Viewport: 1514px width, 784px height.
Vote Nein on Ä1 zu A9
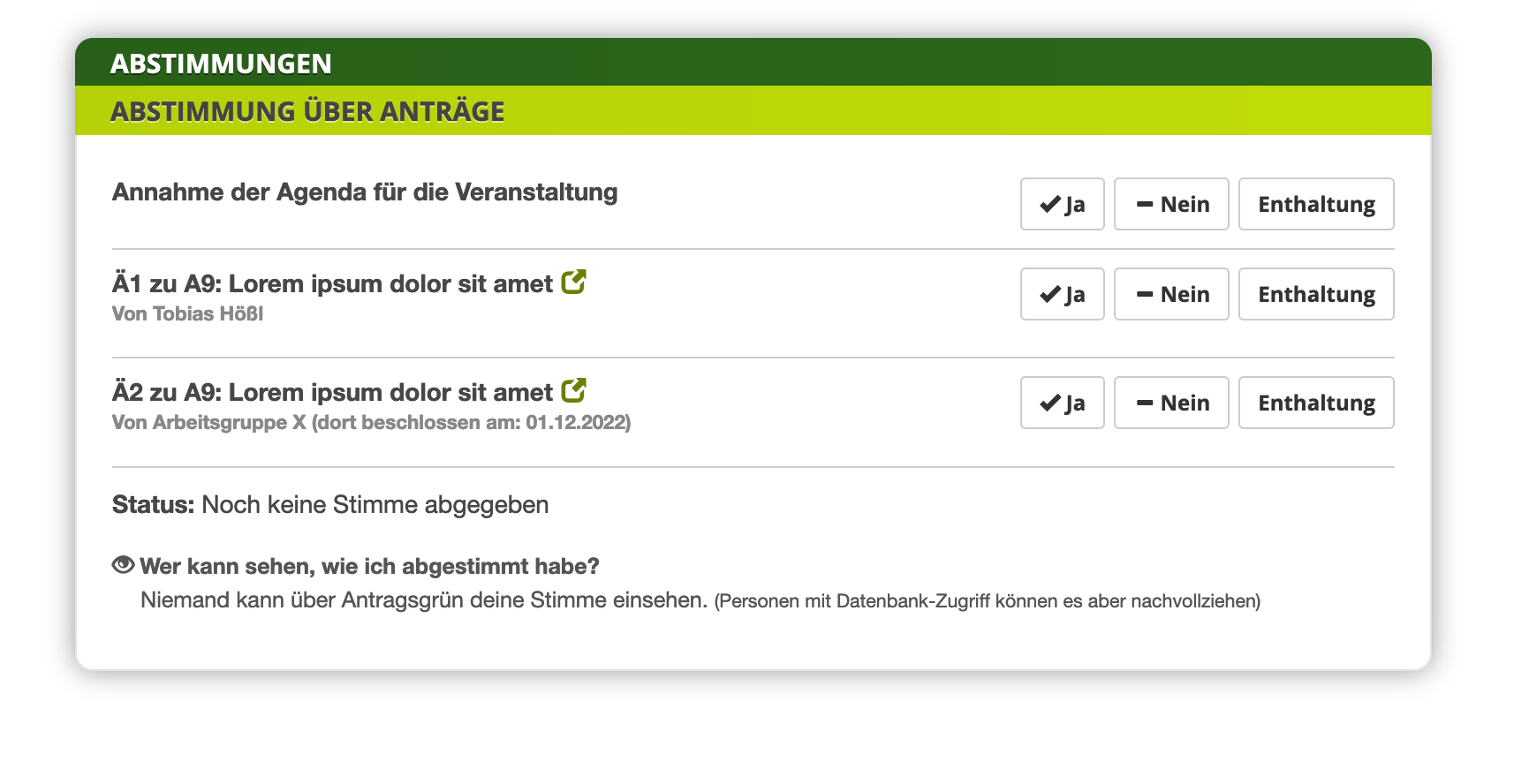pyautogui.click(x=1170, y=294)
